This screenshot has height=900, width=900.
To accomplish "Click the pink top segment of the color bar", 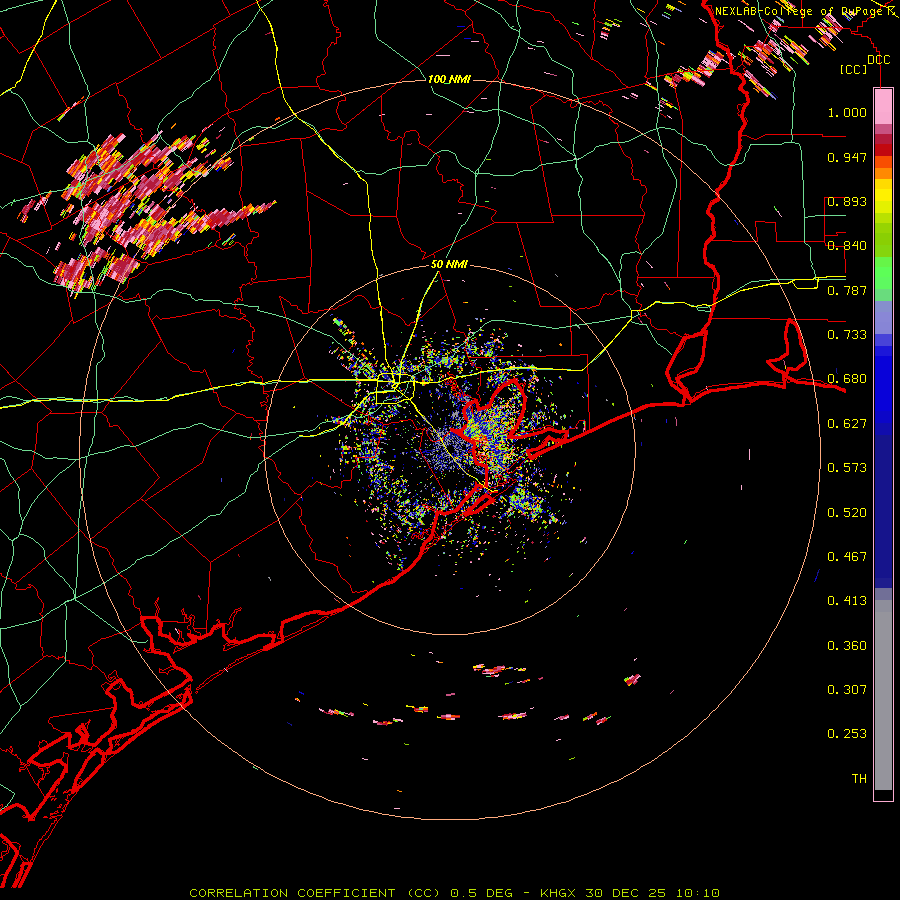I will pos(883,107).
